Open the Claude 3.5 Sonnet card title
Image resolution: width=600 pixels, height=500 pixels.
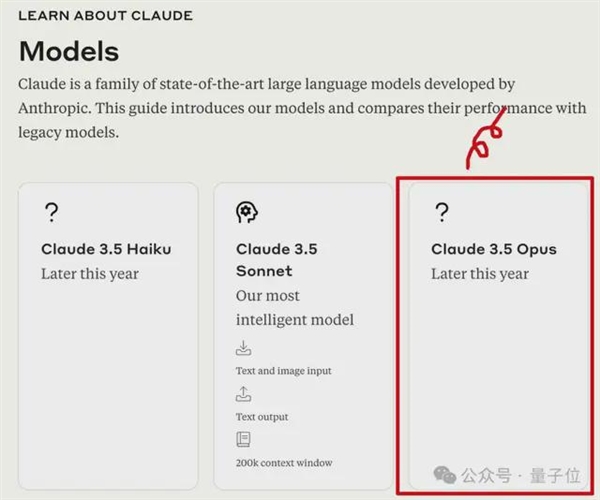coord(277,260)
